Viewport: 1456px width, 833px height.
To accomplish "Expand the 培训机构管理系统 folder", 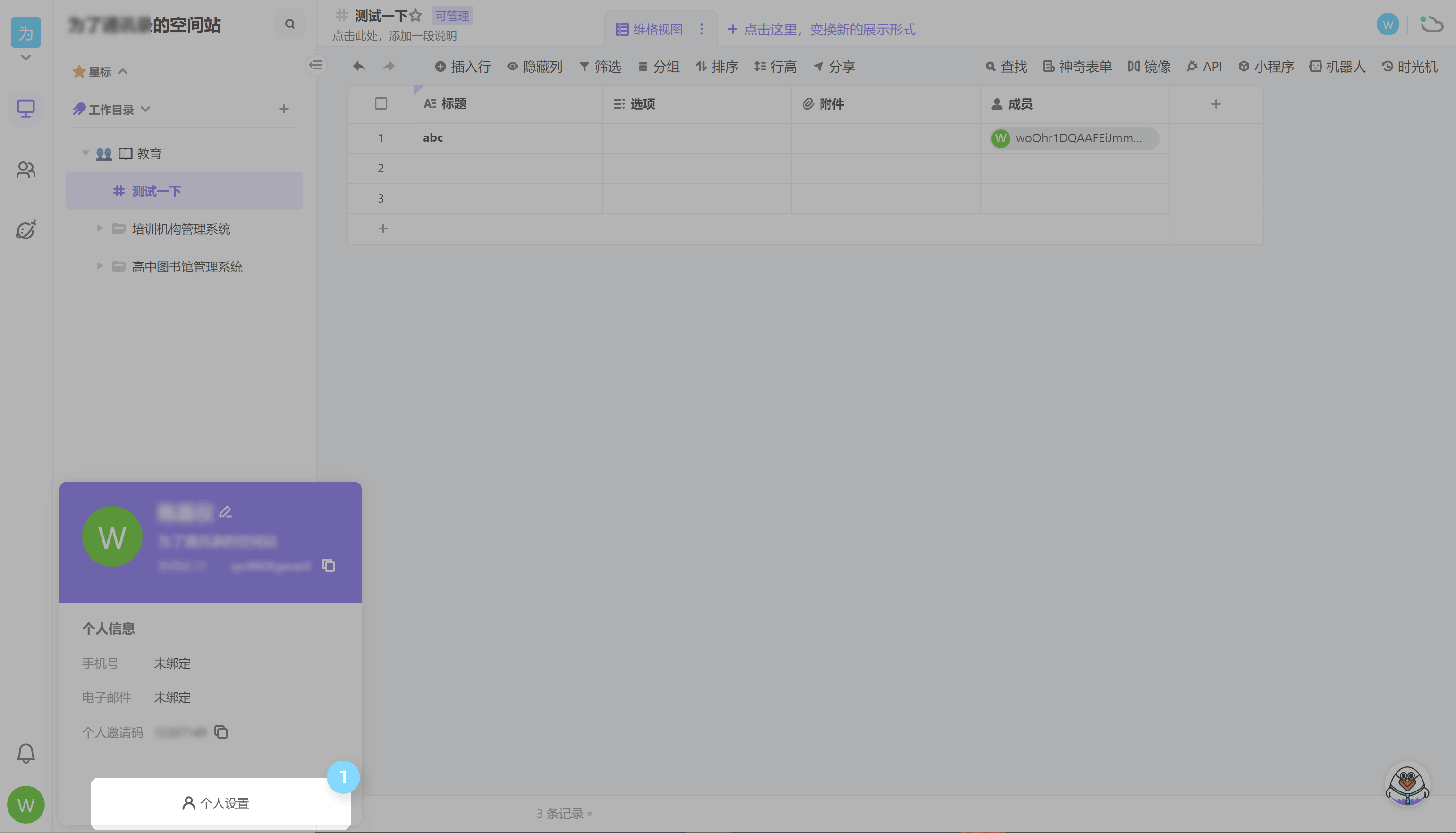I will coord(100,228).
